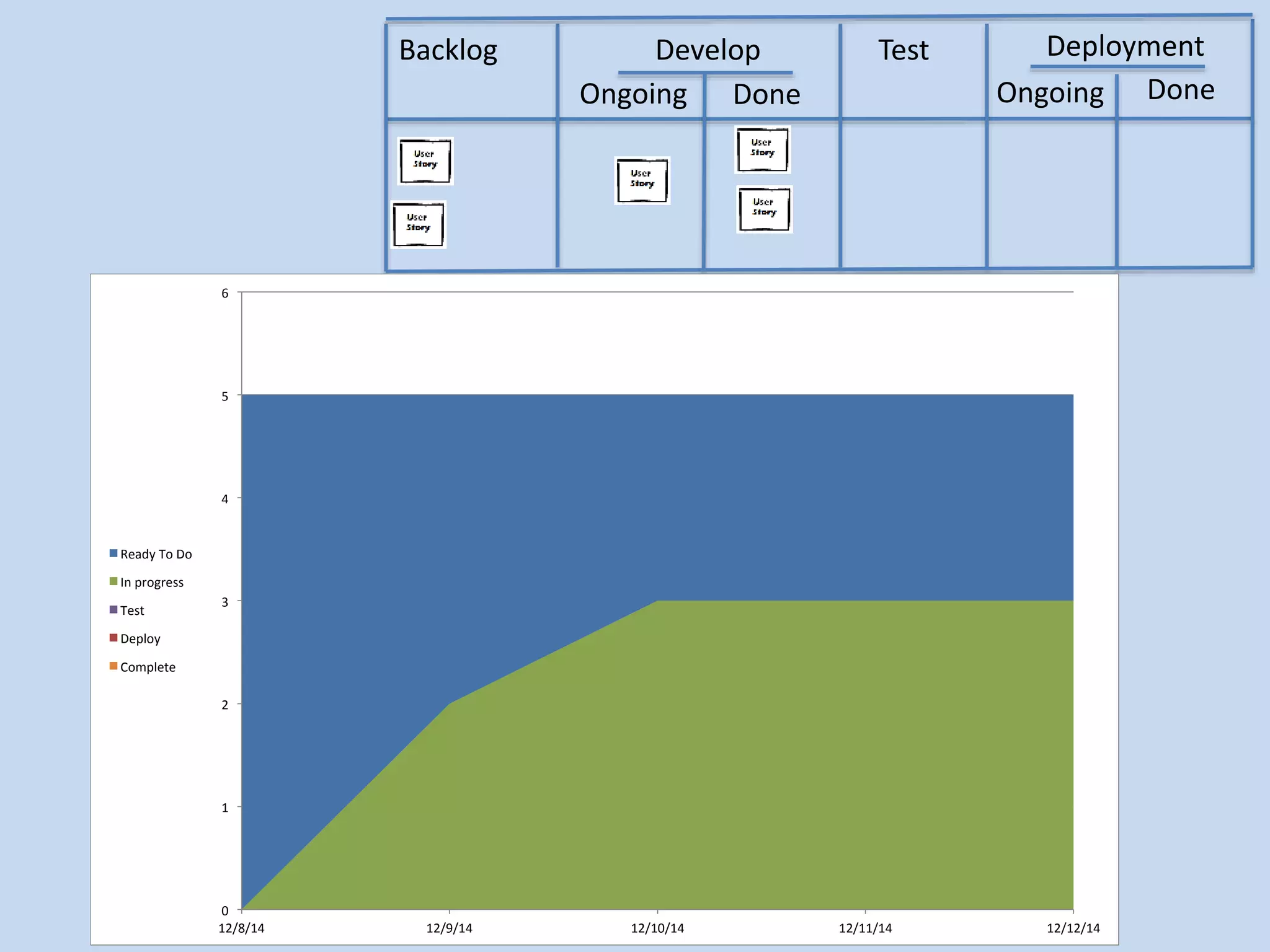
Task: Click the Test column header
Action: (904, 50)
